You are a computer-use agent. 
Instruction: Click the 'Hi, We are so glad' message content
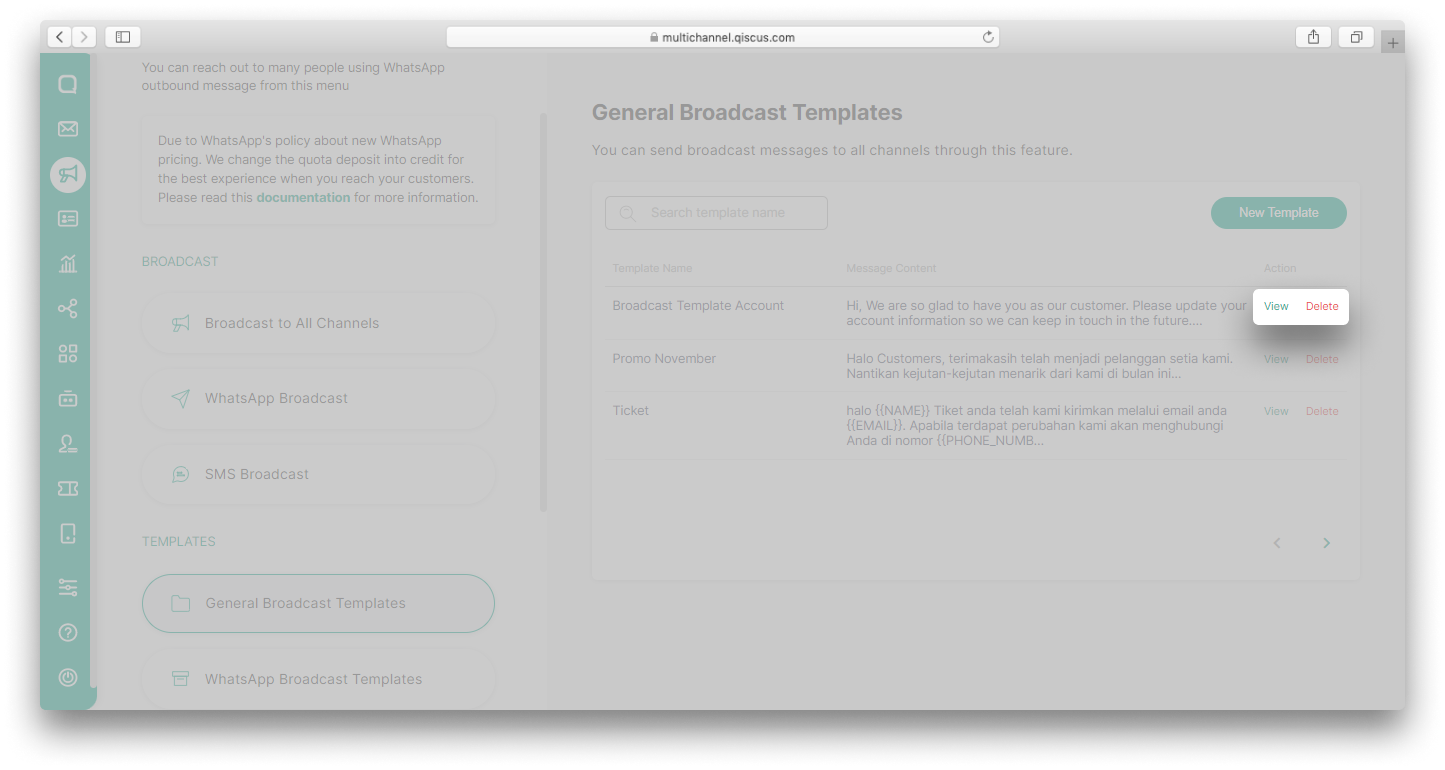coord(1046,313)
